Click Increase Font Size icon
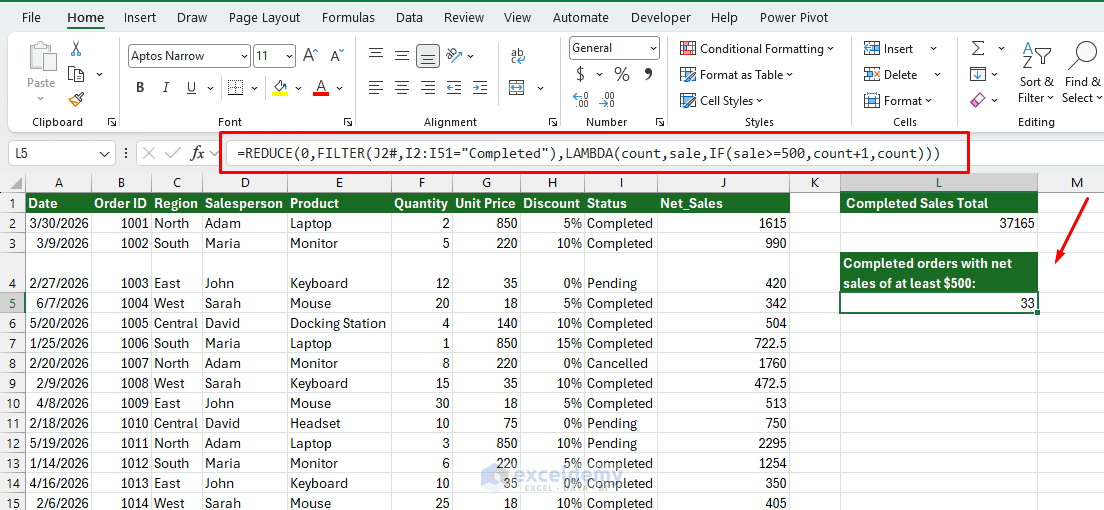This screenshot has height=510, width=1104. 310,56
